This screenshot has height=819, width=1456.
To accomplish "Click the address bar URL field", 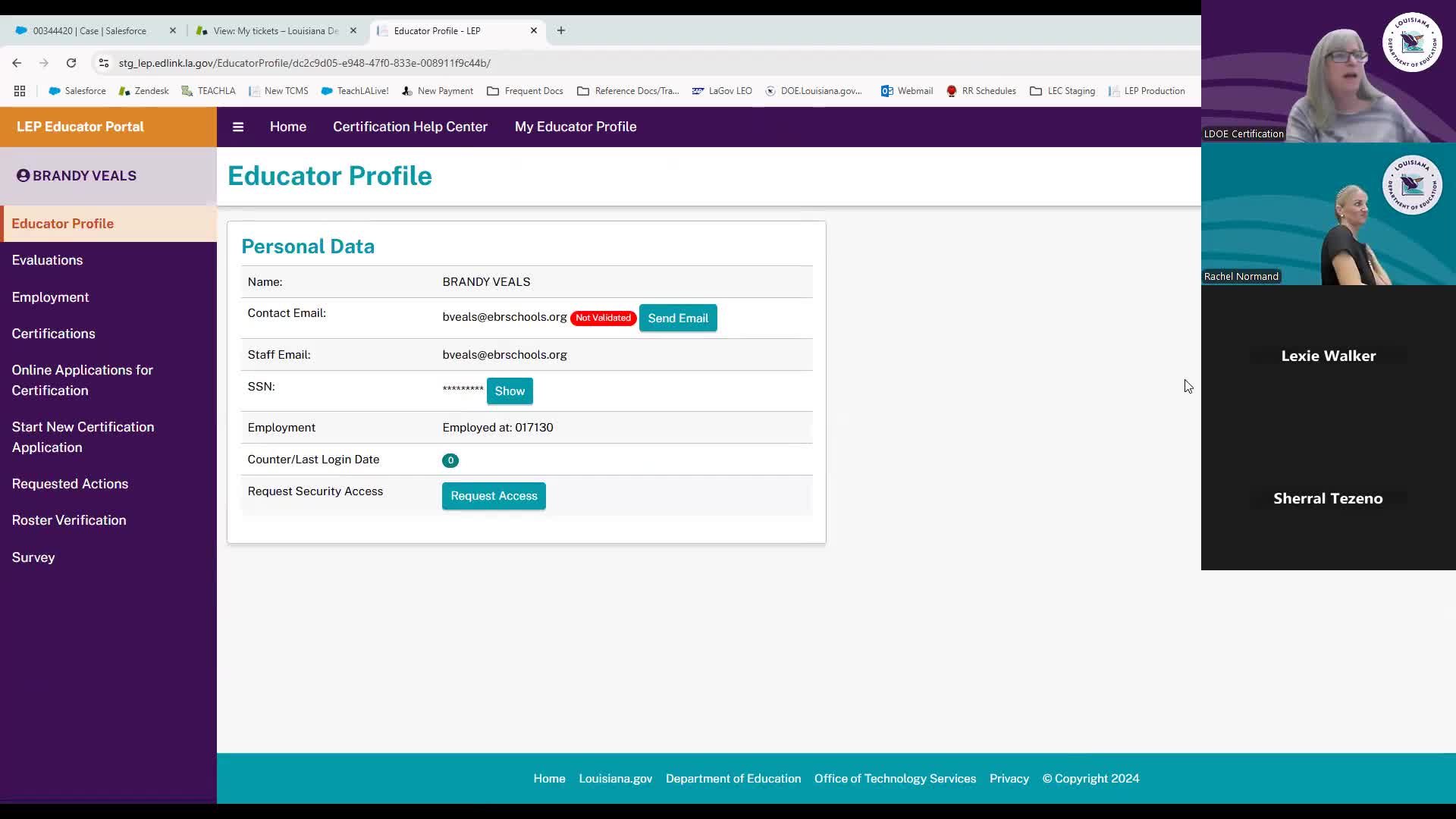I will click(303, 63).
